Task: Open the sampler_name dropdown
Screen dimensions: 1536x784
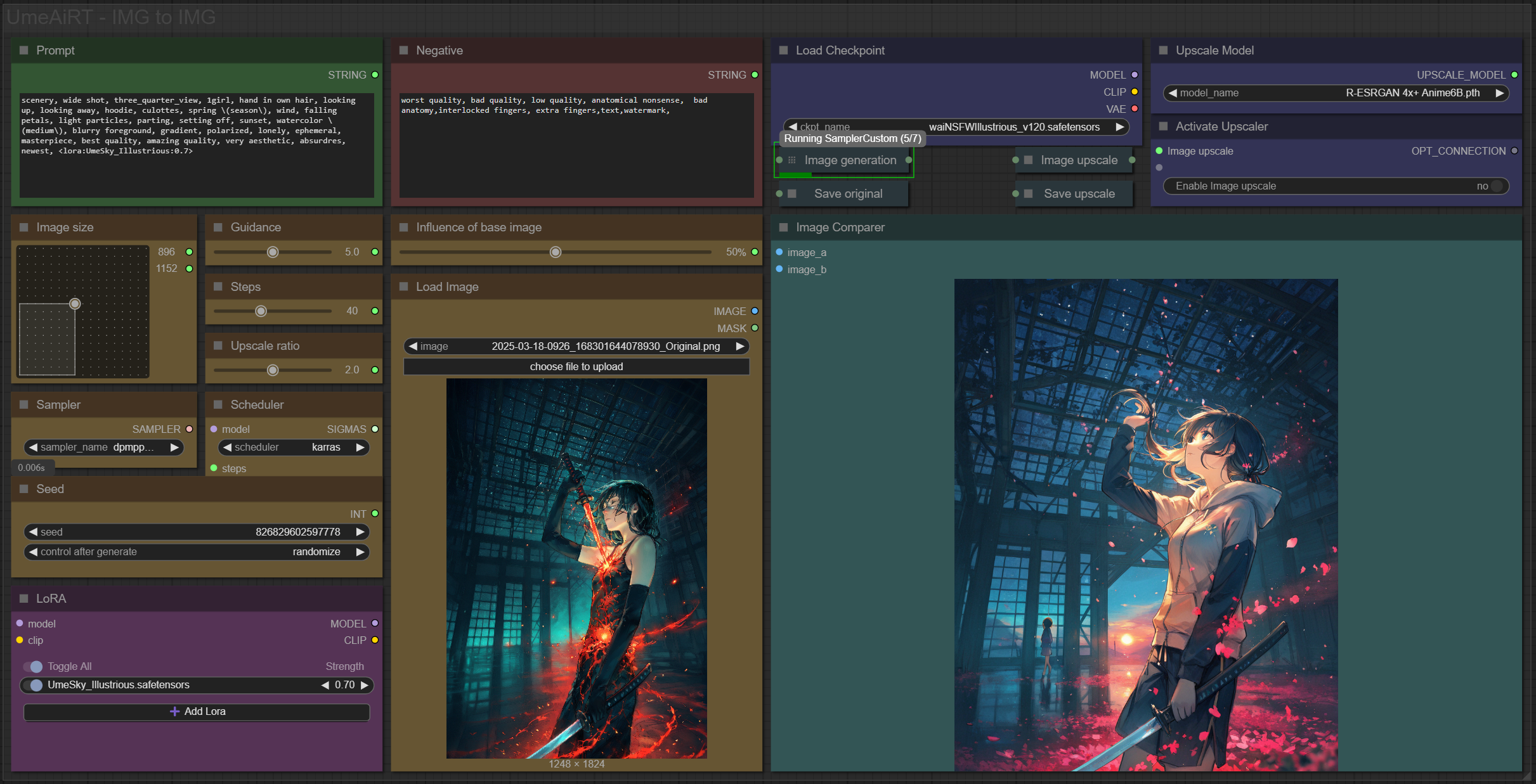Action: point(103,447)
